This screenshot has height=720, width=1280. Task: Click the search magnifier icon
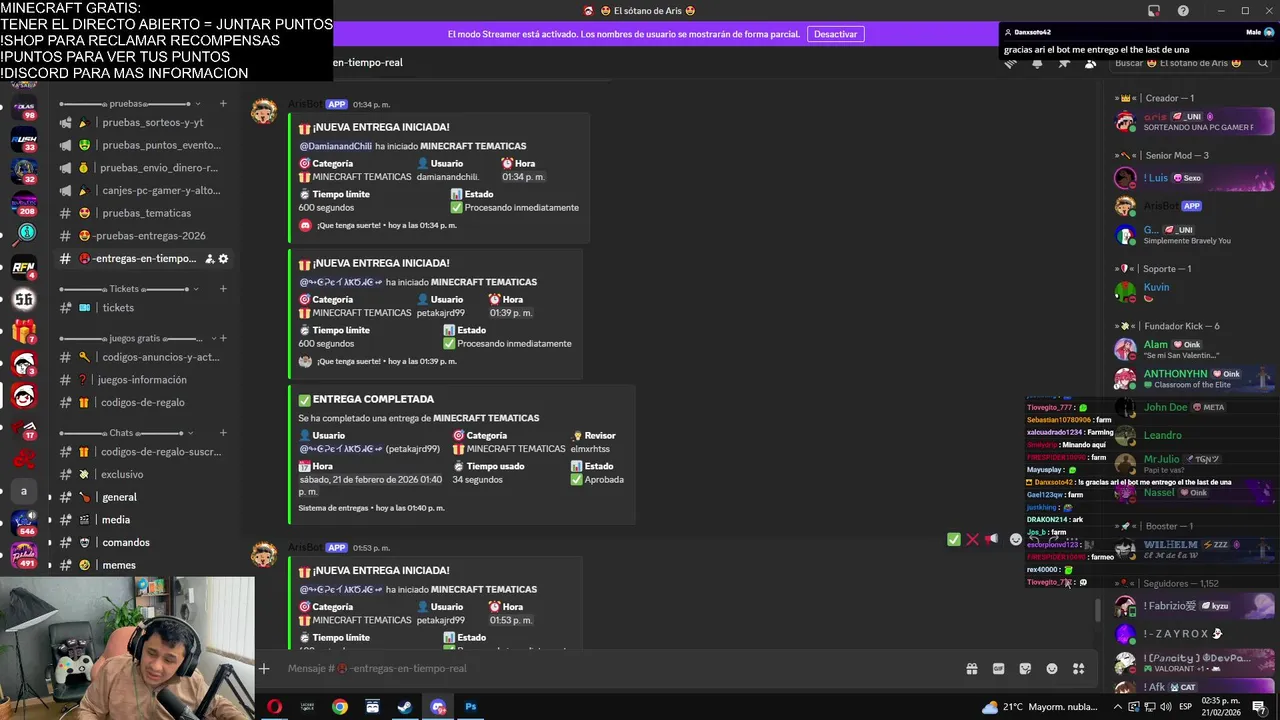pyautogui.click(x=1261, y=63)
